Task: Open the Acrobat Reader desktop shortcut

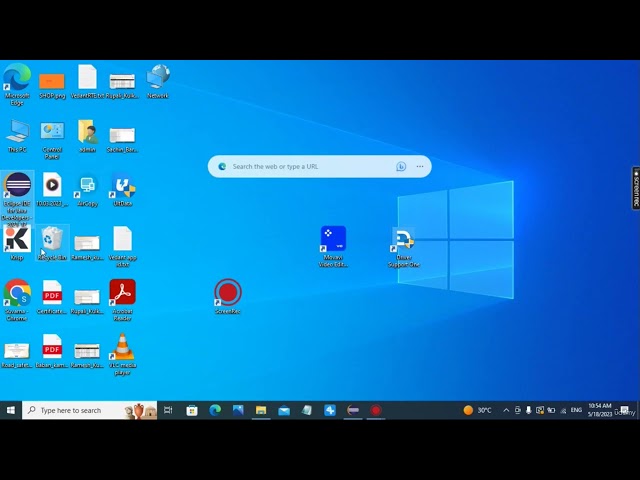Action: 122,293
